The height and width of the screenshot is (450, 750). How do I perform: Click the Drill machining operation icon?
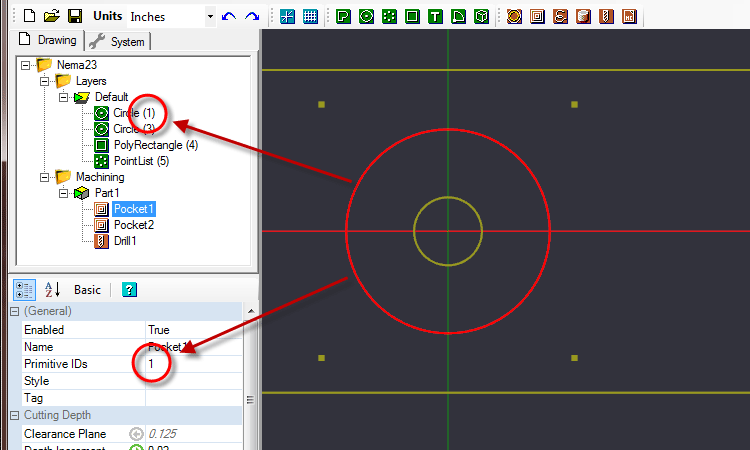[606, 16]
